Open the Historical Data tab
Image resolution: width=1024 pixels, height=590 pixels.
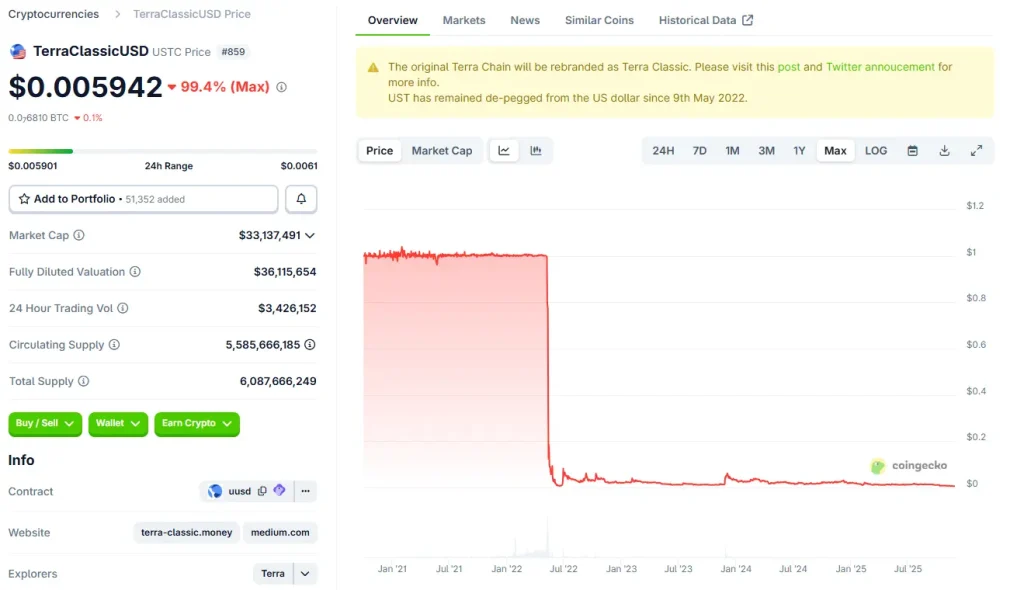[x=698, y=19]
